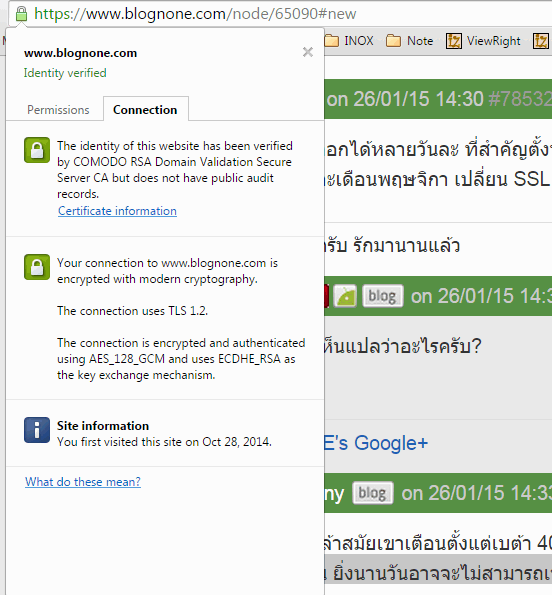Viewport: 552px width, 595px height.
Task: Open the INOX bookmark folder
Action: (x=349, y=41)
